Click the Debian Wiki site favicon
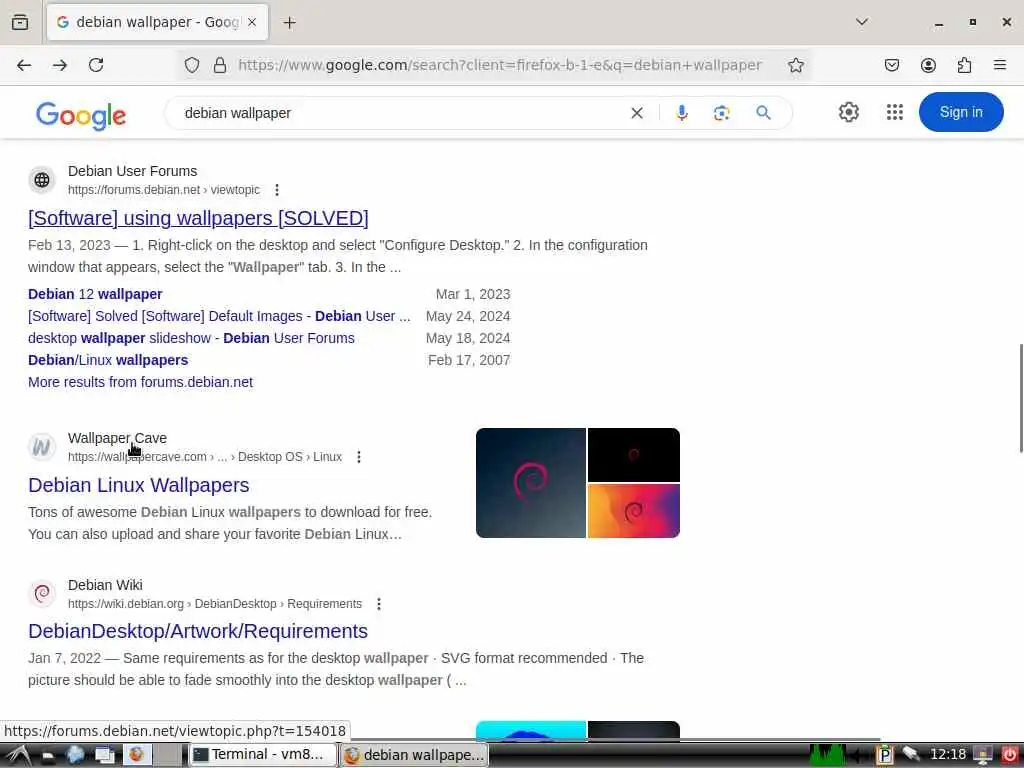 [42, 594]
